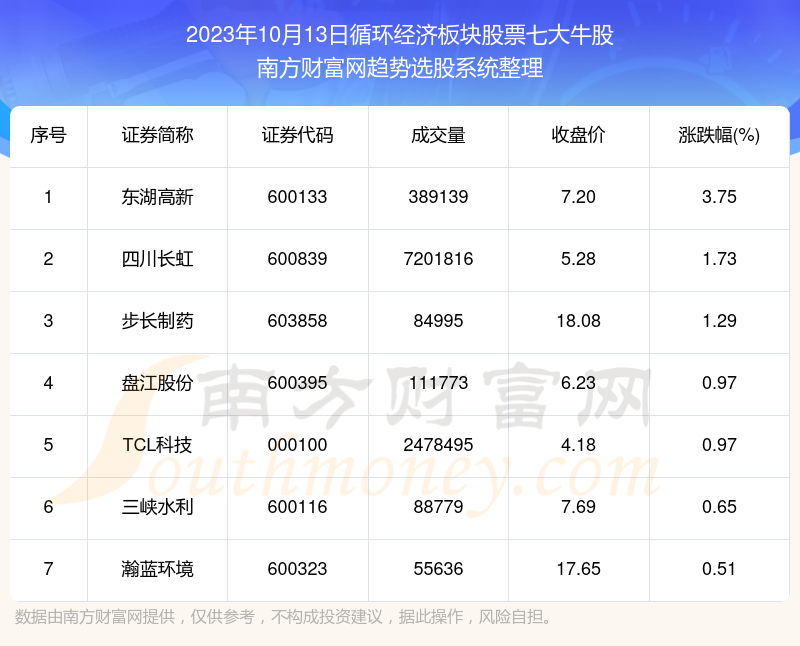Click volume value 111773
This screenshot has width=800, height=646.
[x=438, y=383]
